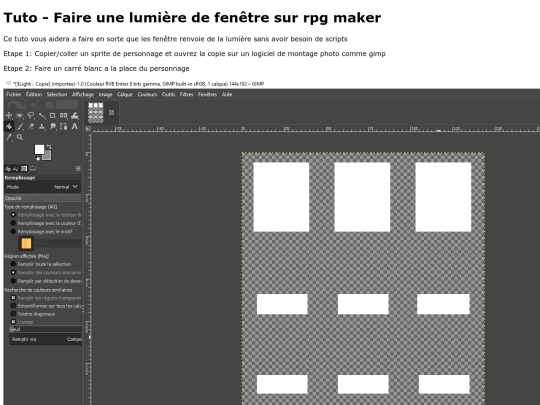Select the Bucket Fill tool

coord(9,126)
